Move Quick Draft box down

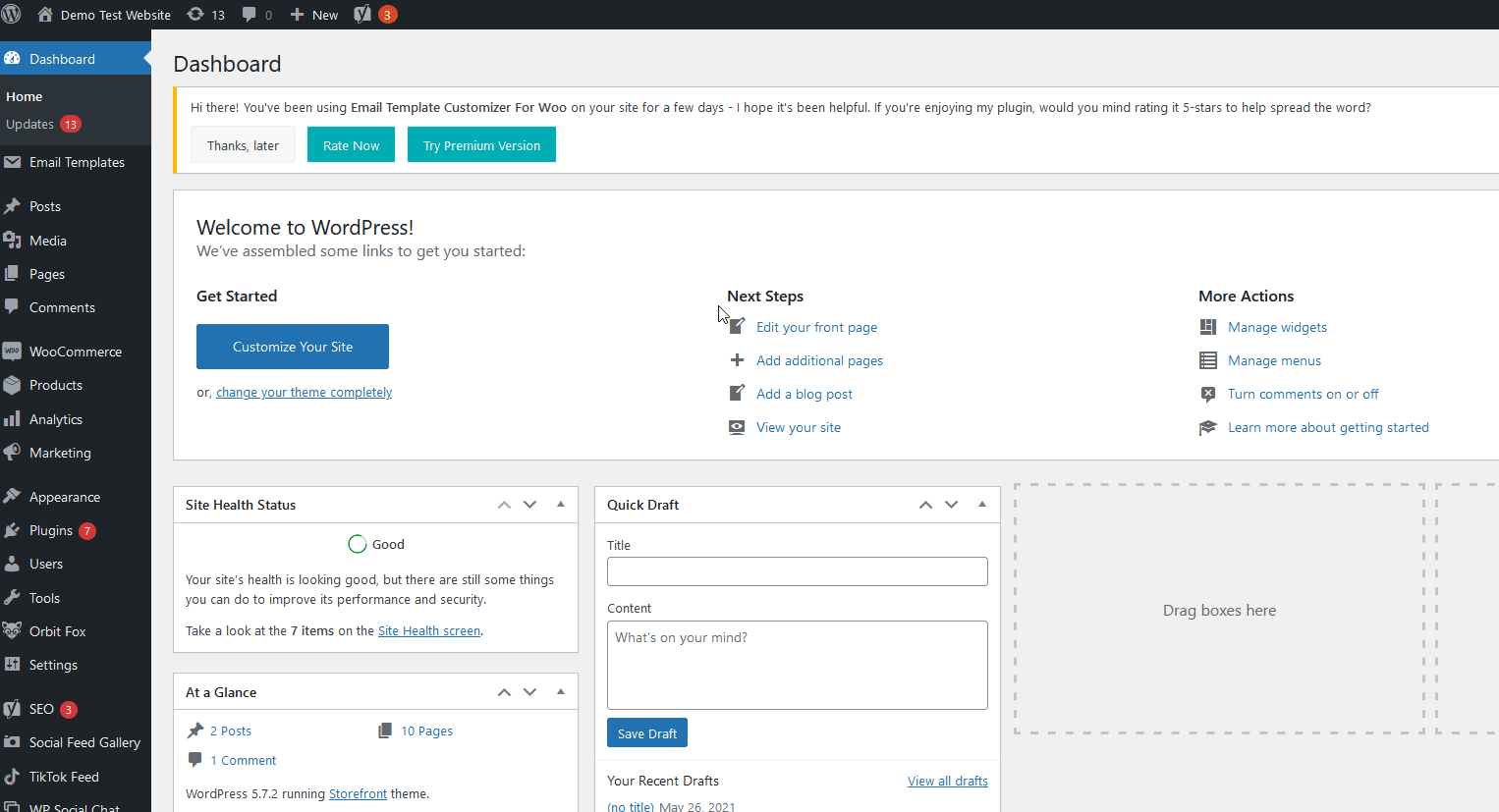951,505
